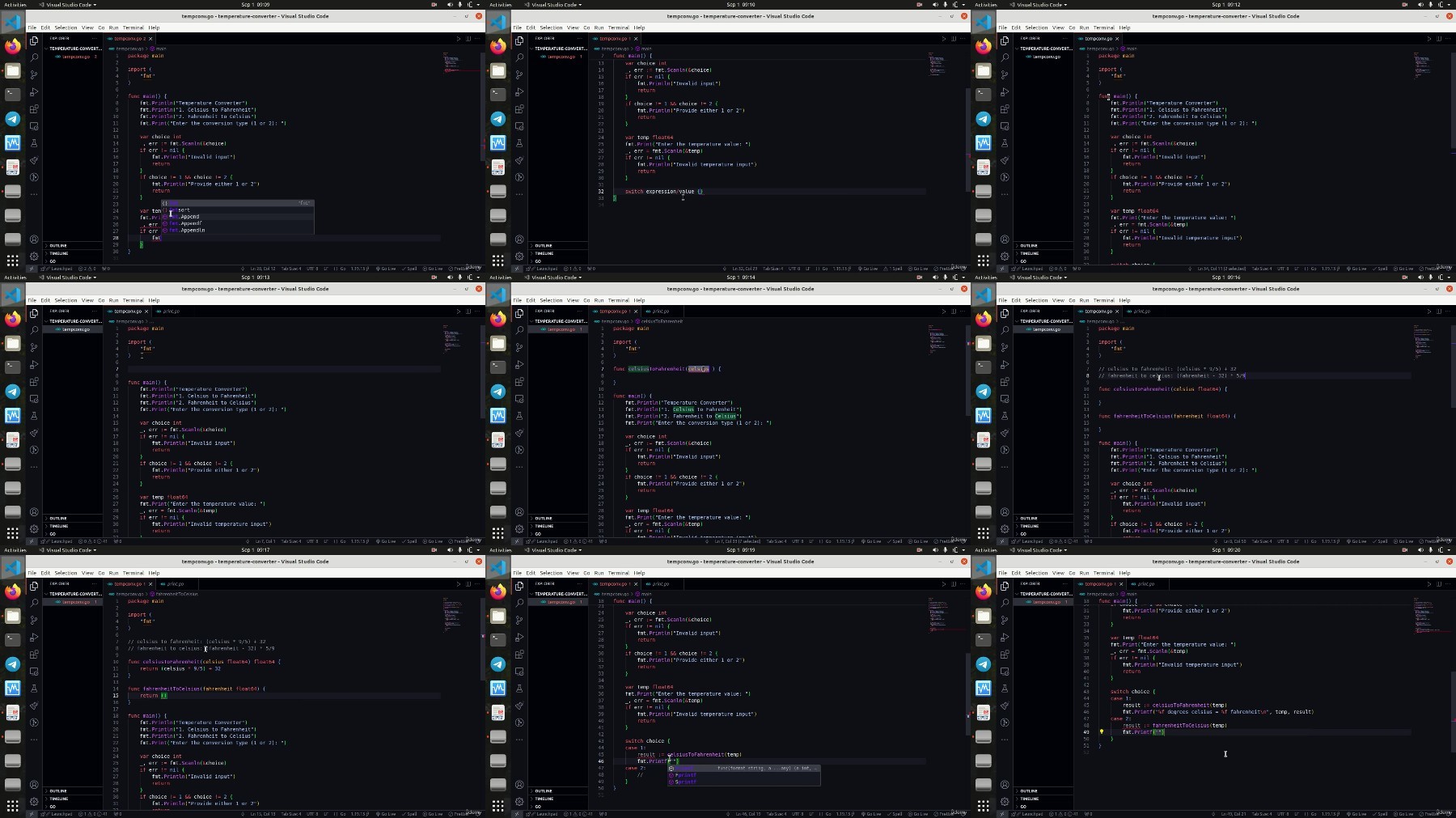
Task: Collapse TEMPERATURE-CONVERT folder in 09:13 window
Action: (x=74, y=321)
